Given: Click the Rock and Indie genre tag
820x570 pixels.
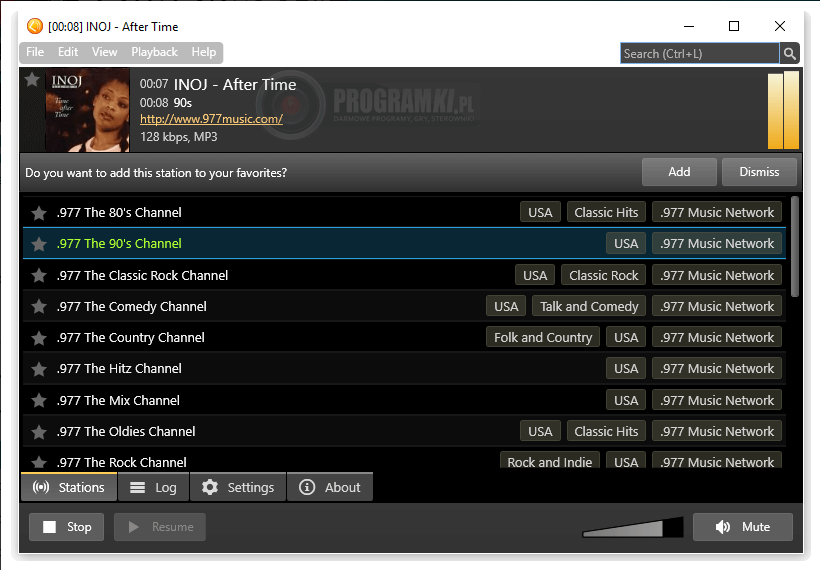Looking at the screenshot, I should pos(550,460).
